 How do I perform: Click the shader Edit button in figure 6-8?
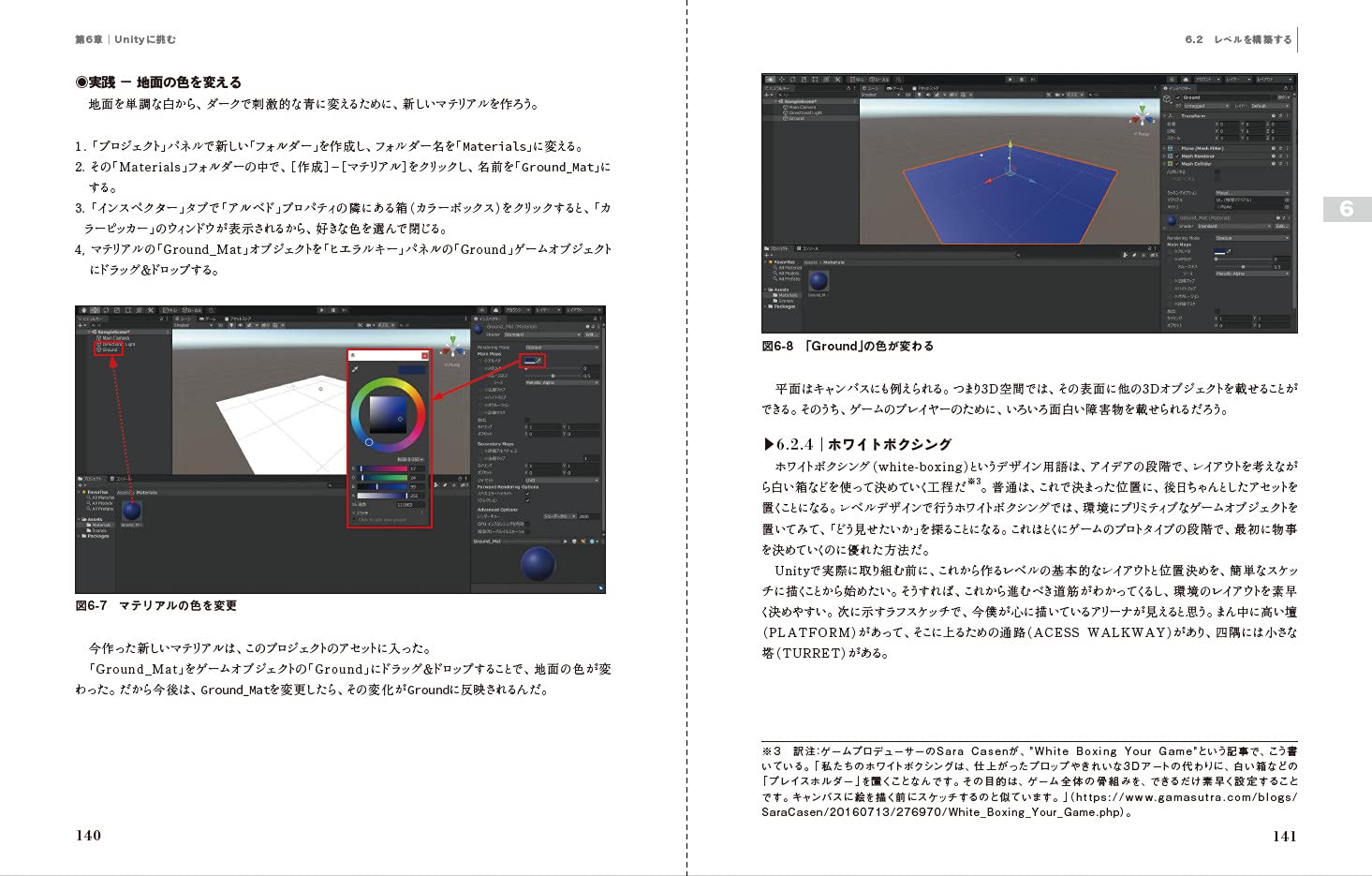[1281, 226]
